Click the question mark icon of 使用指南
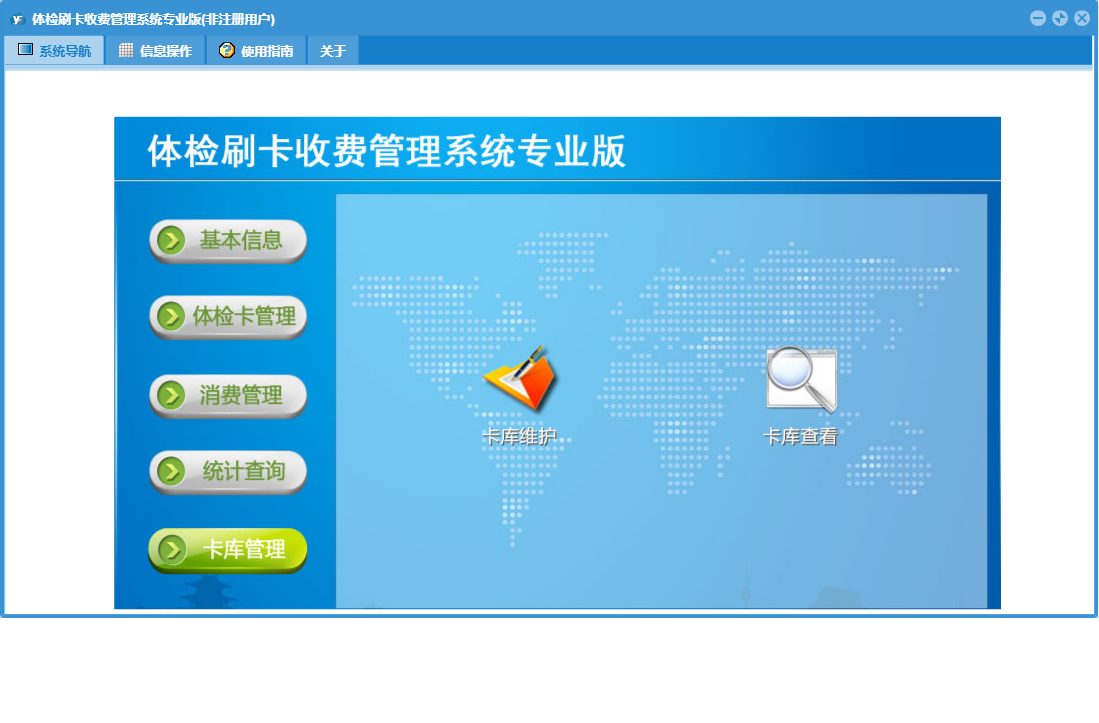 (226, 50)
